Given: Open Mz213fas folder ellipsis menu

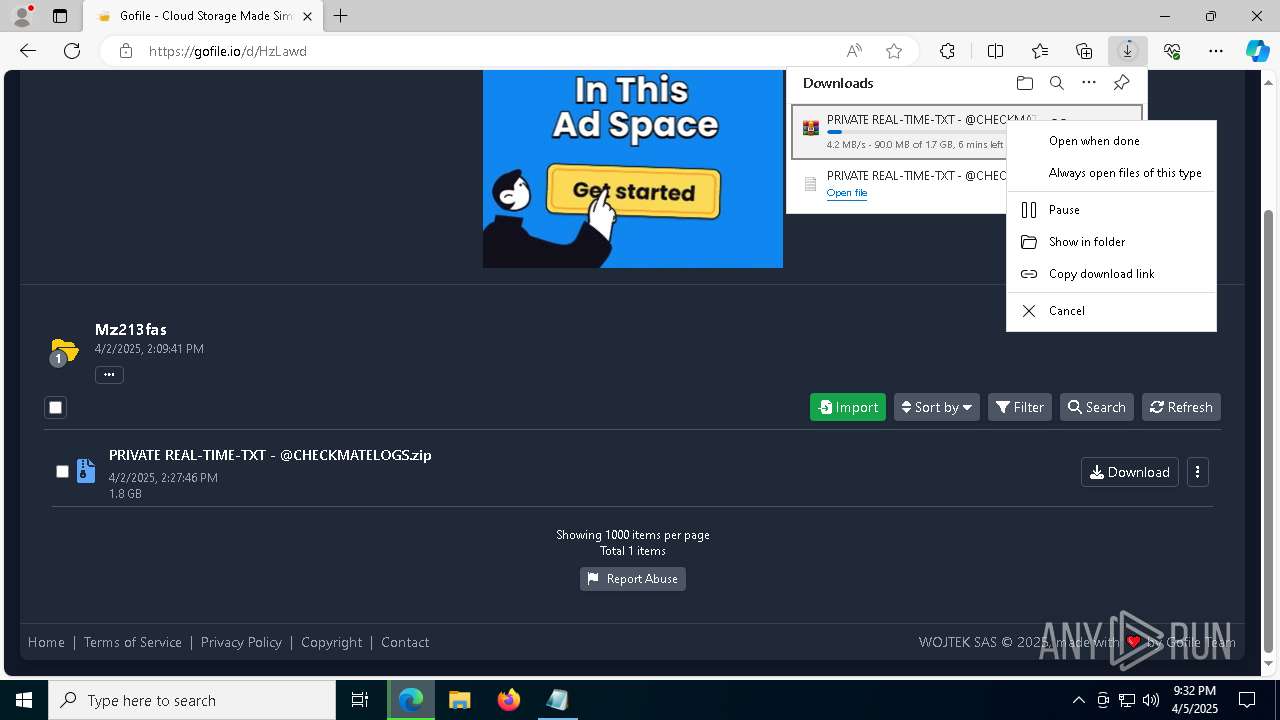Looking at the screenshot, I should pos(109,375).
